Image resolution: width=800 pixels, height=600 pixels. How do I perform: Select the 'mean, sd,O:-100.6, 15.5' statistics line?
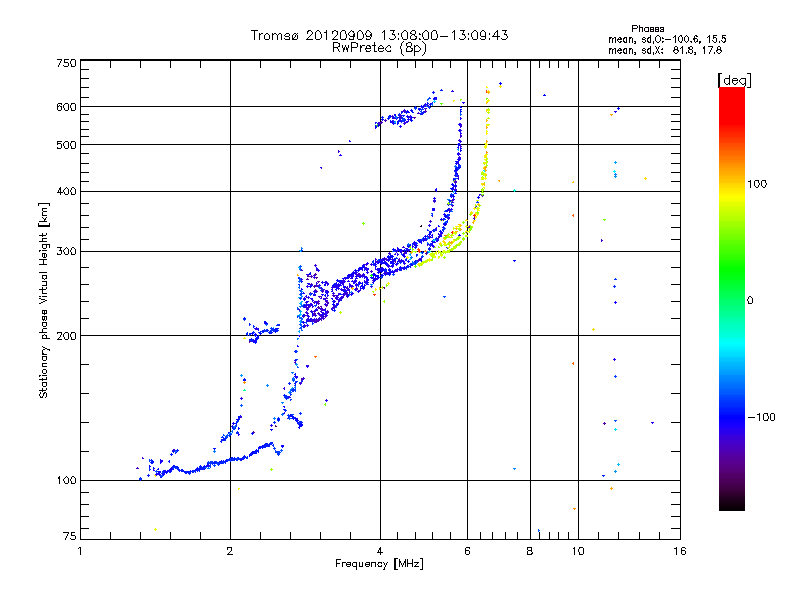click(x=667, y=39)
